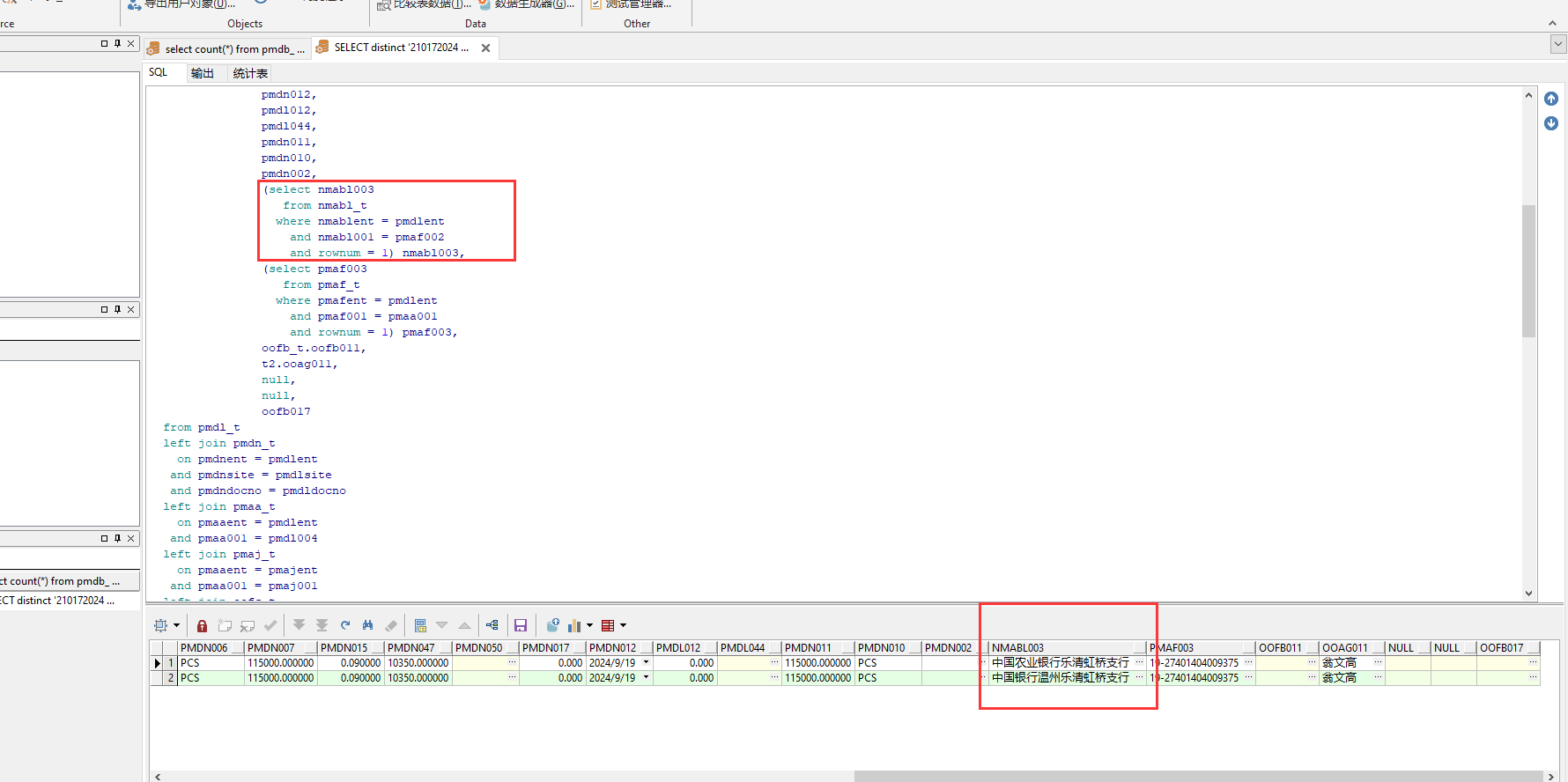The width and height of the screenshot is (1568, 782).
Task: Close the SELECT distinct query tab
Action: (x=485, y=48)
